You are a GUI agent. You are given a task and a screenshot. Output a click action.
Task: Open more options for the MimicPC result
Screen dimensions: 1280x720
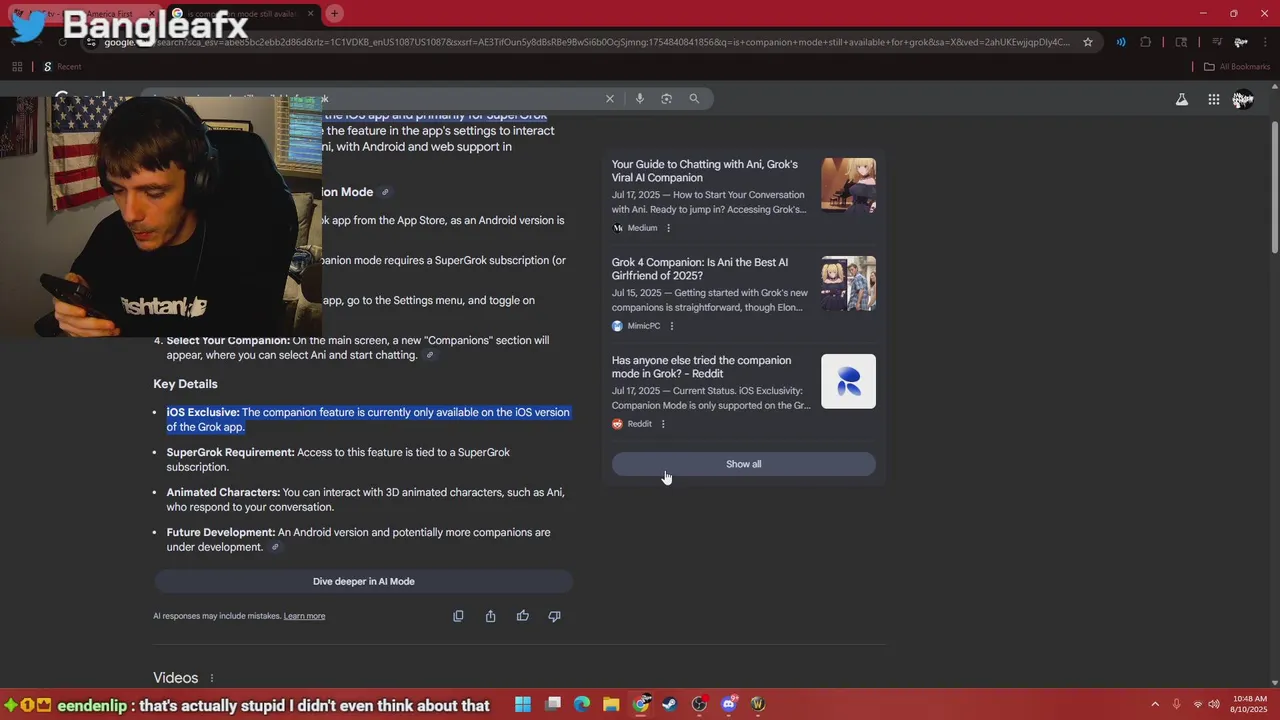672,326
